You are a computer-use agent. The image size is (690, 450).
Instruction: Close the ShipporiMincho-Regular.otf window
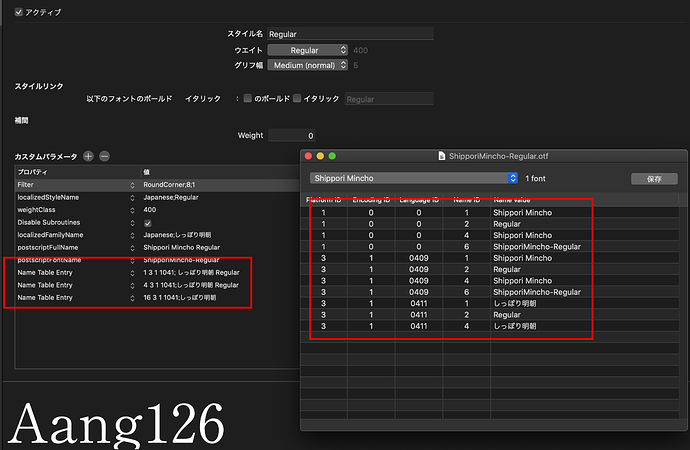(308, 156)
